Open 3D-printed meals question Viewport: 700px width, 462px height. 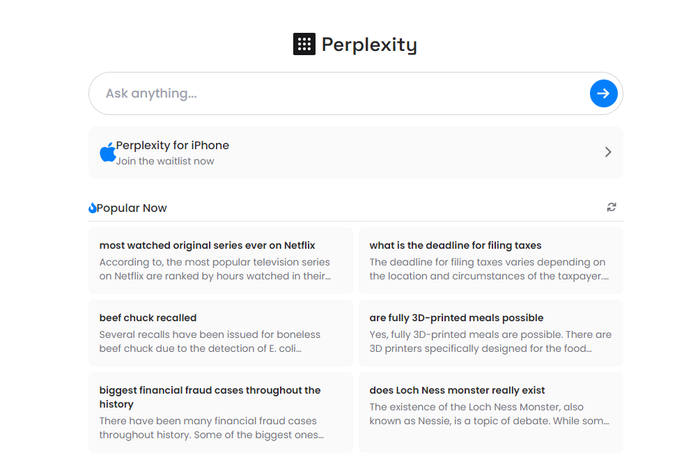click(x=456, y=317)
